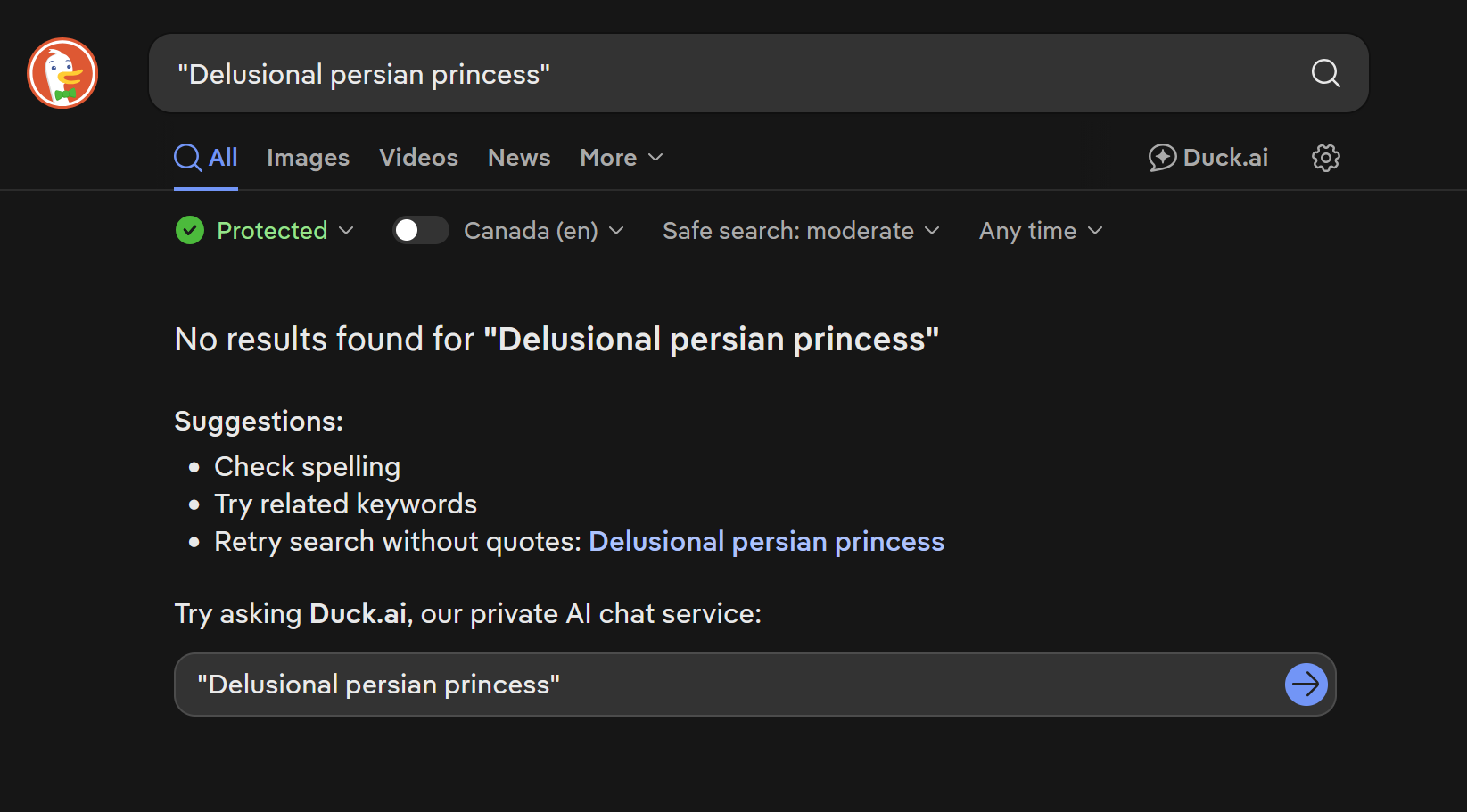The height and width of the screenshot is (812, 1467).
Task: Open Duck.ai chat from the header
Action: point(1208,158)
